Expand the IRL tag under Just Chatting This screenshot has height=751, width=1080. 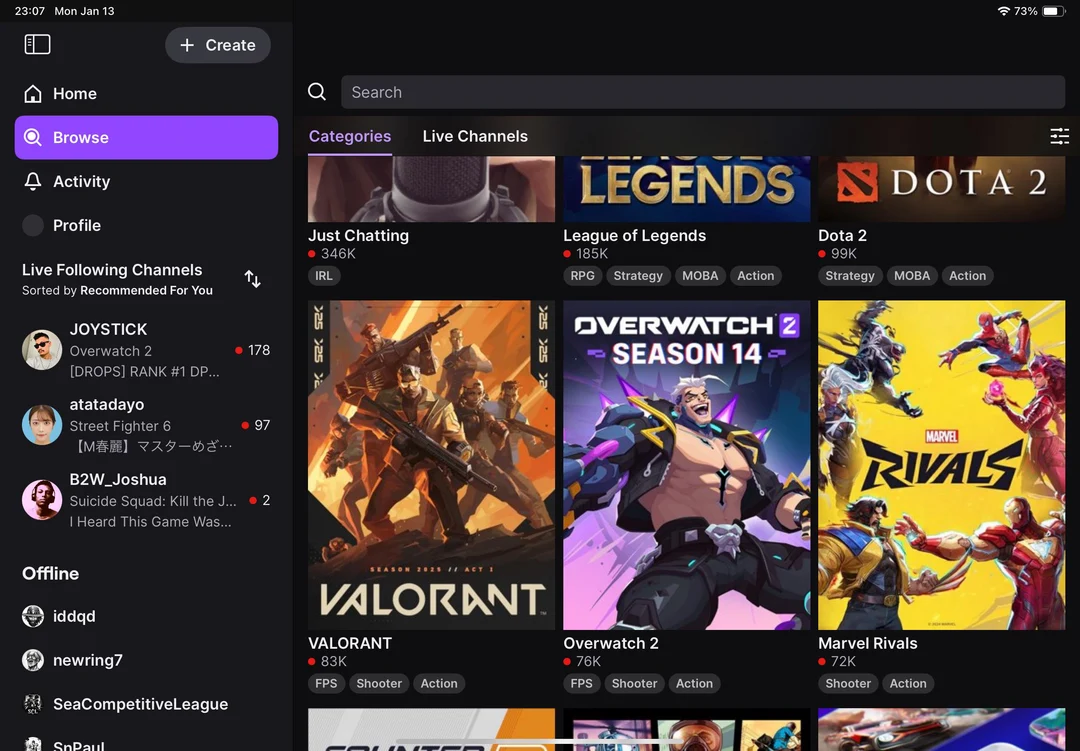click(x=323, y=275)
